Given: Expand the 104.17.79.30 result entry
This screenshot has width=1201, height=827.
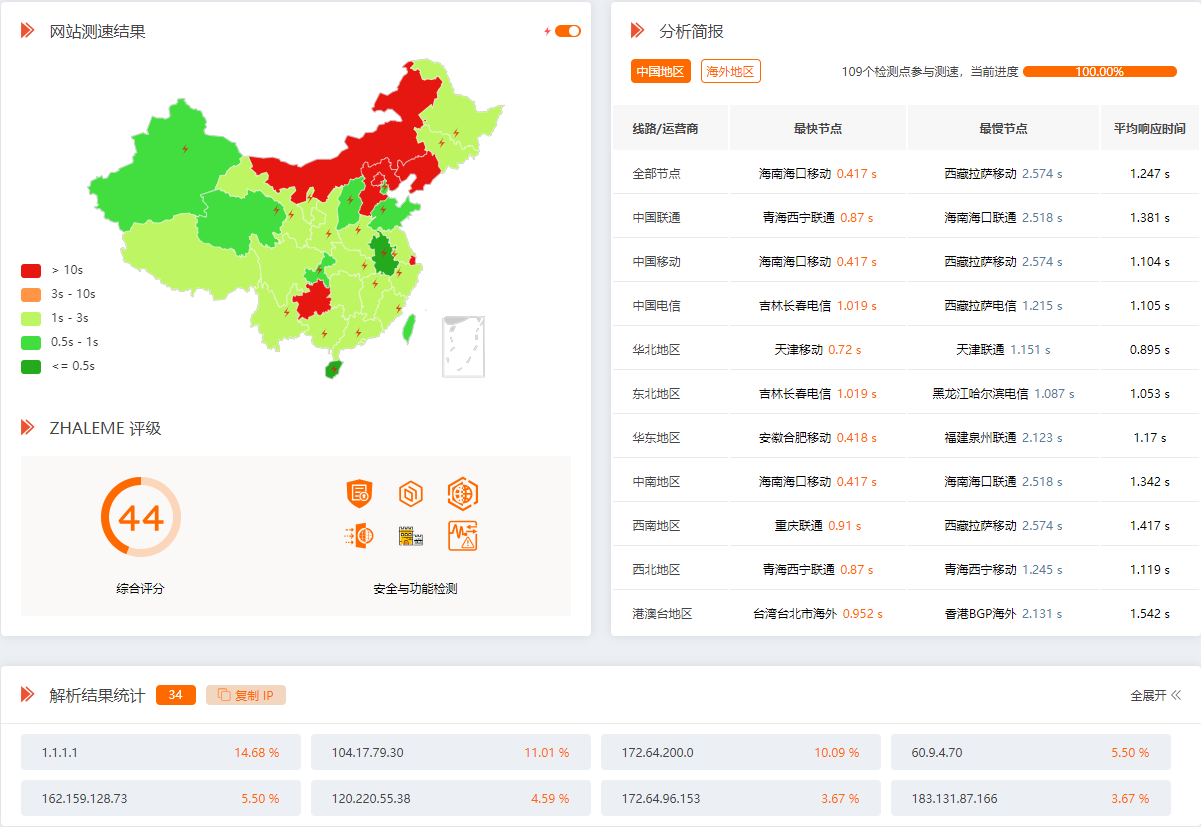Looking at the screenshot, I should [x=451, y=752].
